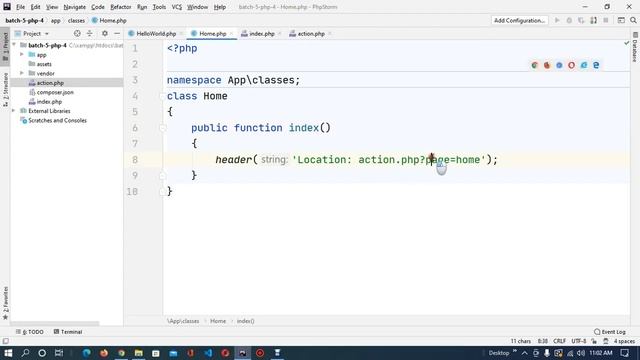Viewport: 640px width, 360px height.
Task: Open the Project view dropdown arrow
Action: point(47,33)
